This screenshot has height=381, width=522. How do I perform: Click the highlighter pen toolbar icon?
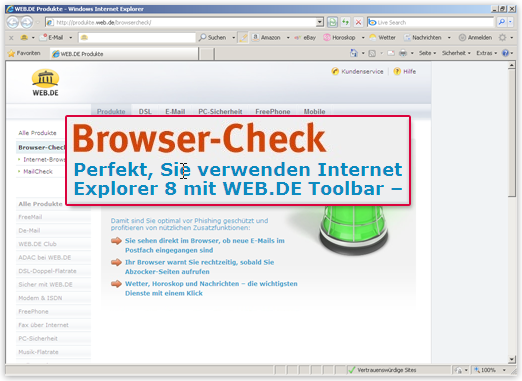tap(244, 38)
